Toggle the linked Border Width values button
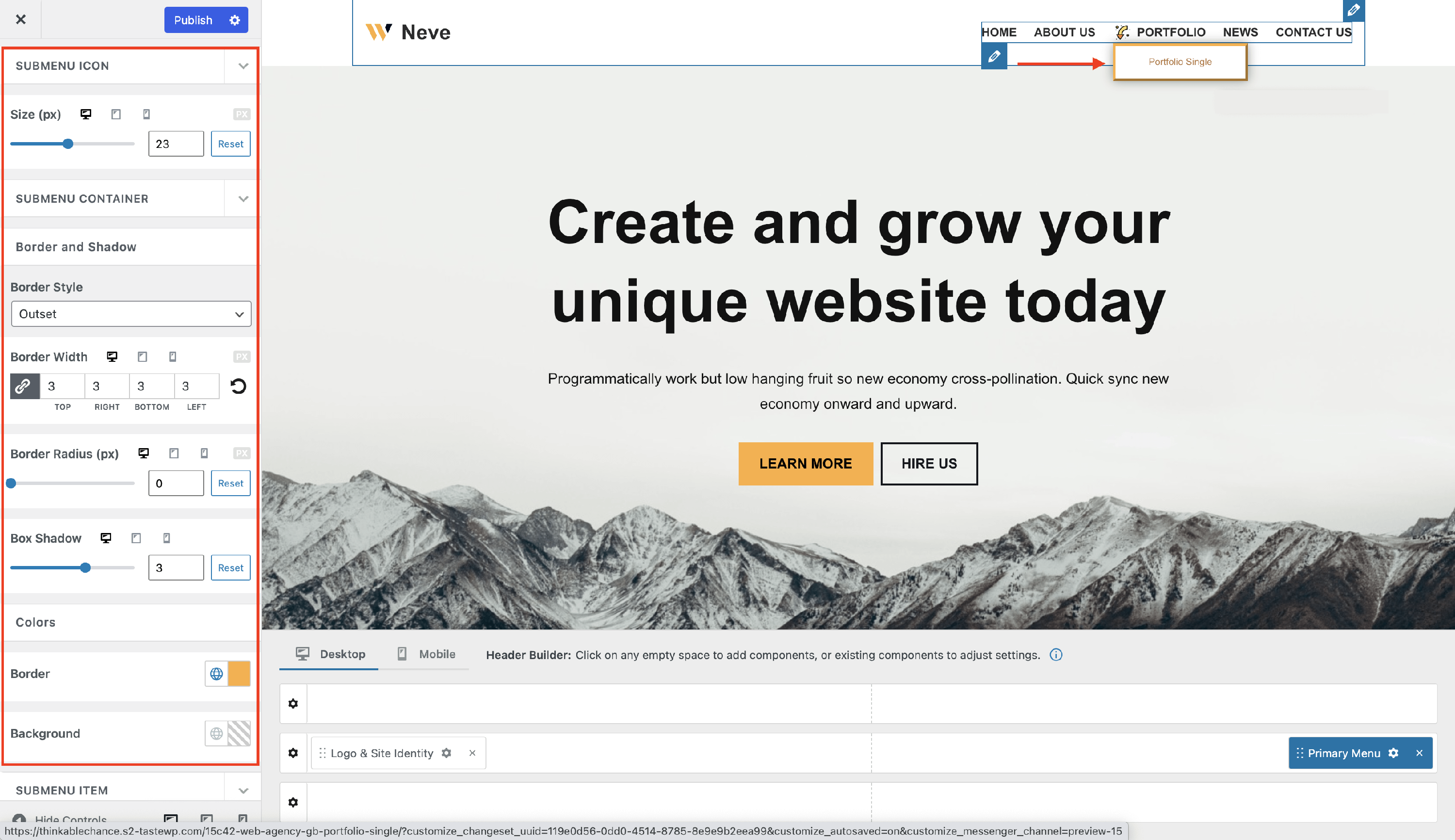This screenshot has height=840, width=1455. tap(25, 387)
